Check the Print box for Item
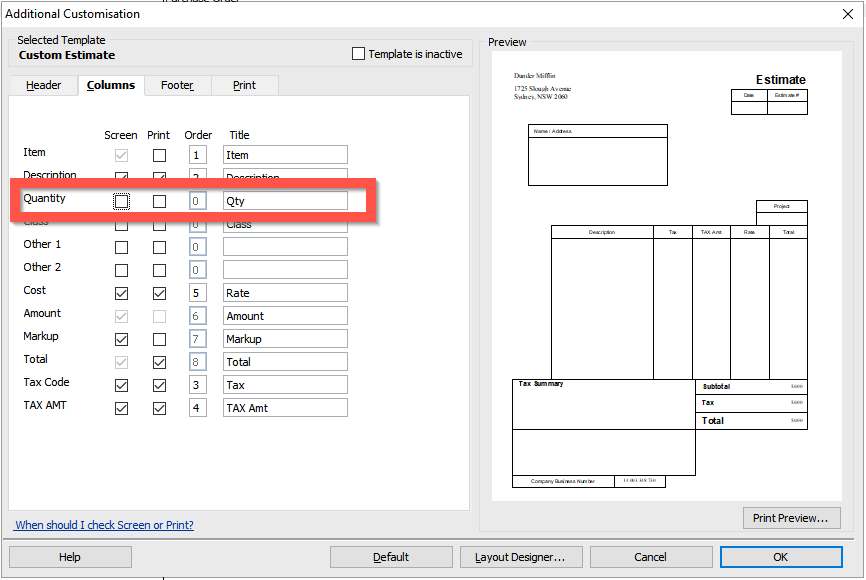 (x=159, y=155)
